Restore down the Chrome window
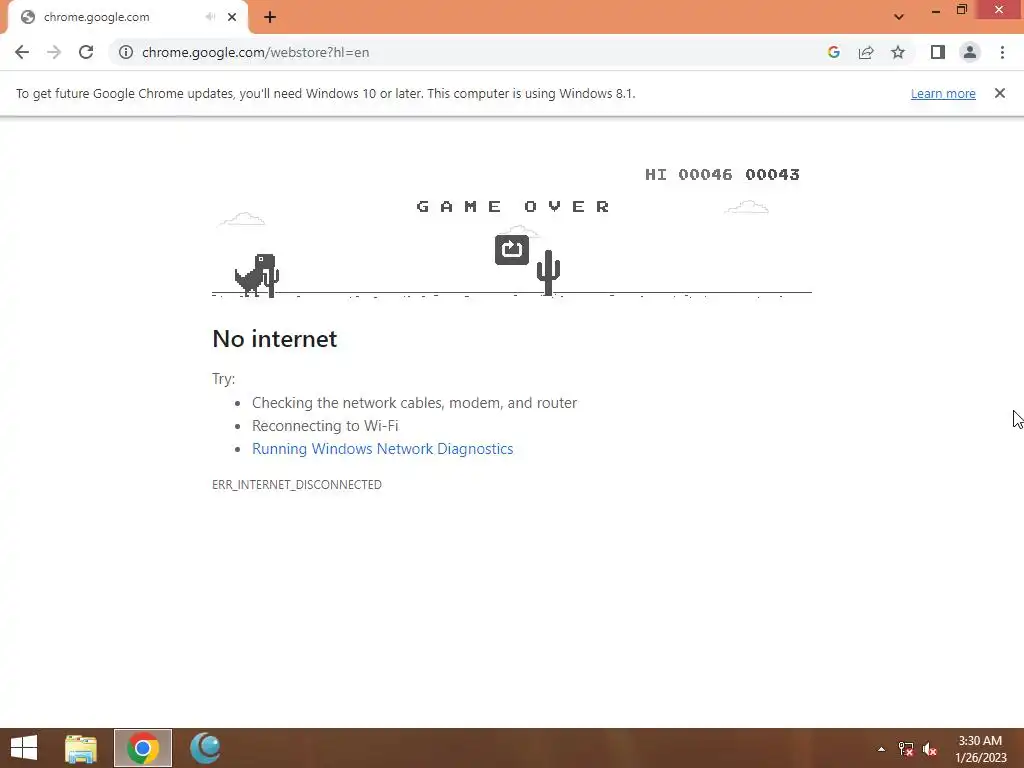 pyautogui.click(x=961, y=10)
